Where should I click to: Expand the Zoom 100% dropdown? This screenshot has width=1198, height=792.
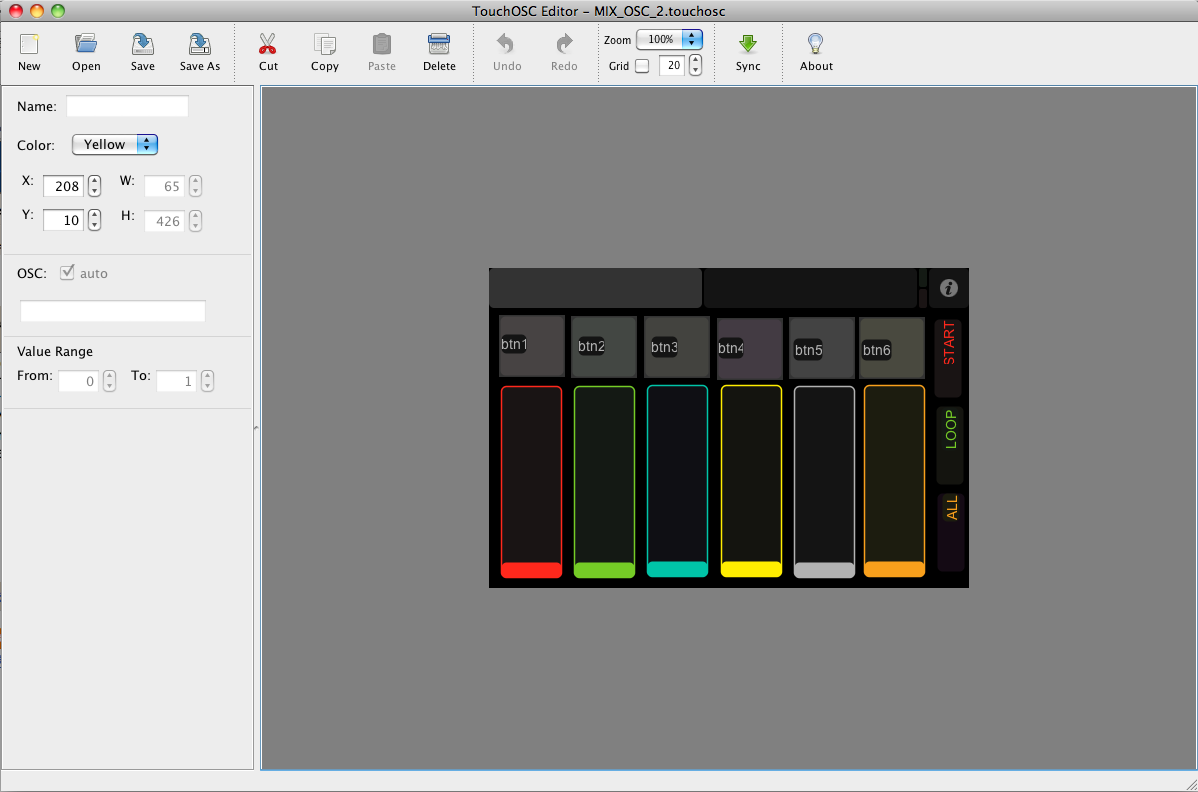pyautogui.click(x=669, y=40)
